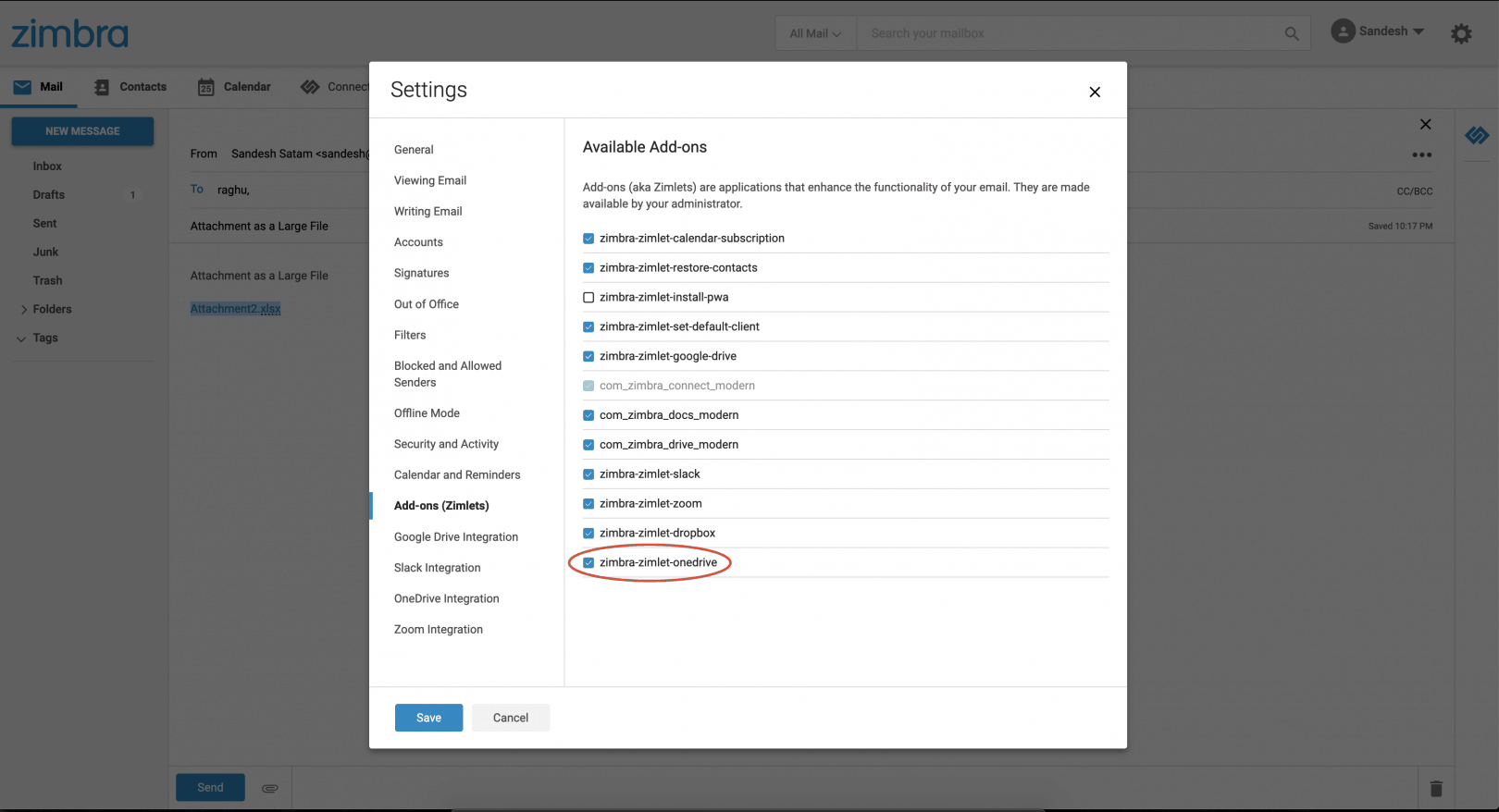1499x812 pixels.
Task: Open the Drafts folder
Action: (49, 195)
